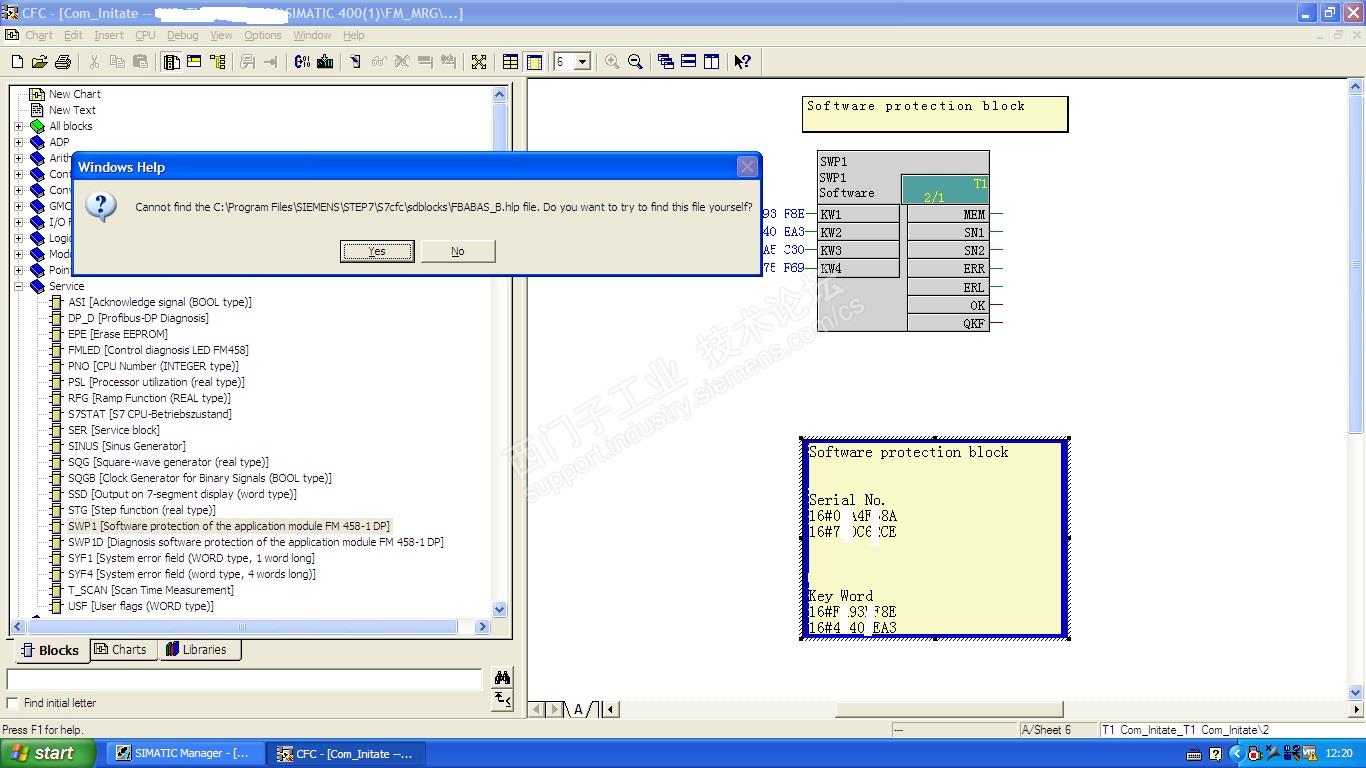Enable the Find initial letter checkbox

(12, 703)
